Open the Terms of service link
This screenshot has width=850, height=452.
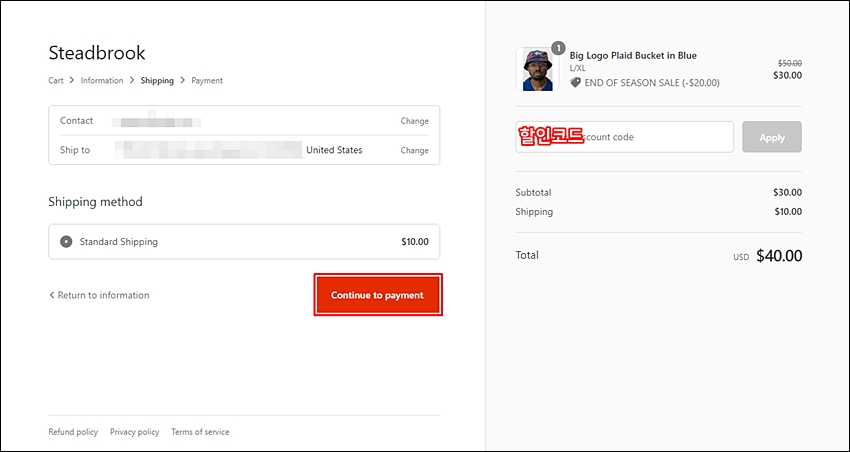pyautogui.click(x=200, y=432)
